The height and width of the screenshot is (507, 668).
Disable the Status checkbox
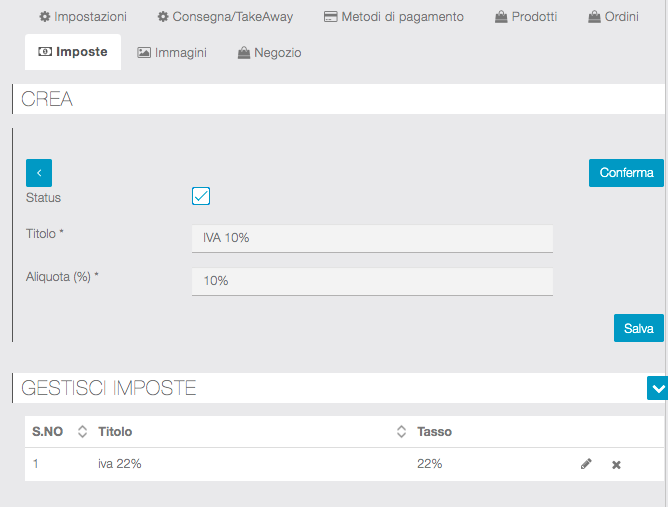[201, 196]
